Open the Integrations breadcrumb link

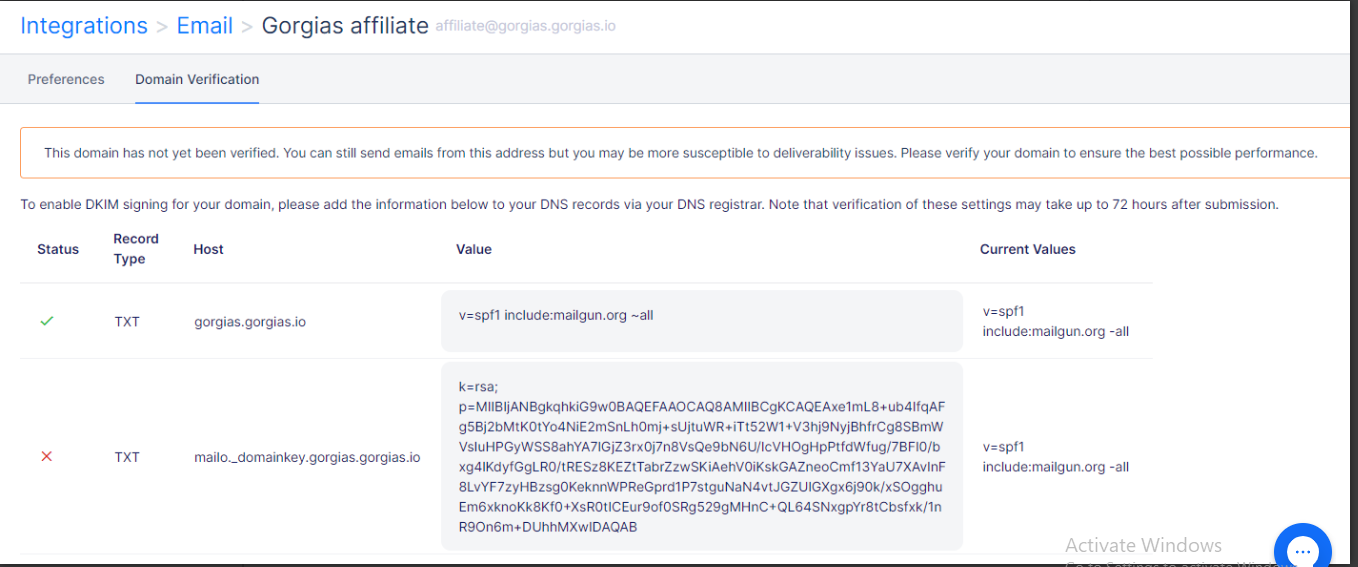click(x=84, y=26)
